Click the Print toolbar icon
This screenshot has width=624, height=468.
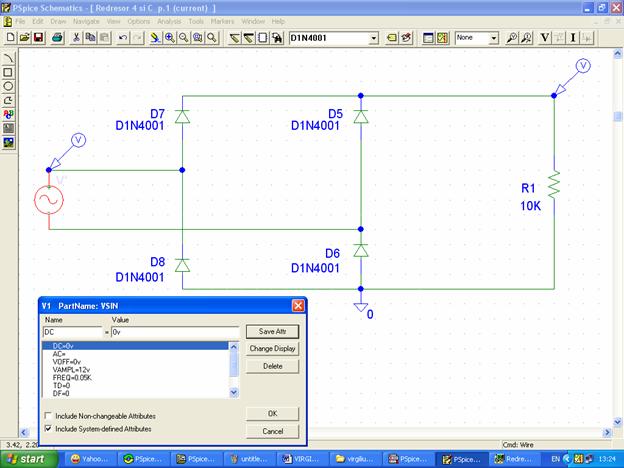pyautogui.click(x=58, y=38)
